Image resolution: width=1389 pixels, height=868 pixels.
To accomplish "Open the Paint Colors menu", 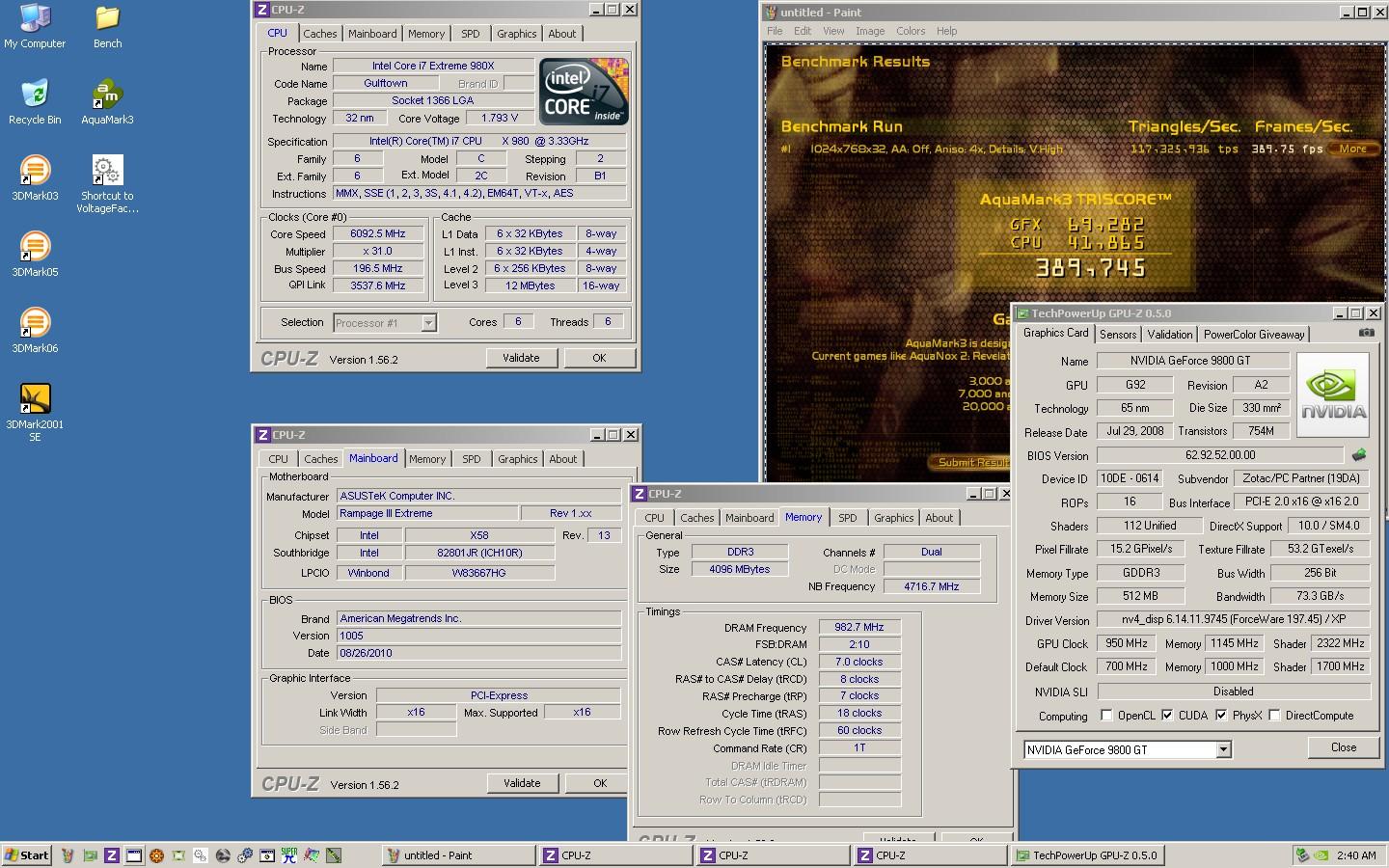I will coord(911,31).
